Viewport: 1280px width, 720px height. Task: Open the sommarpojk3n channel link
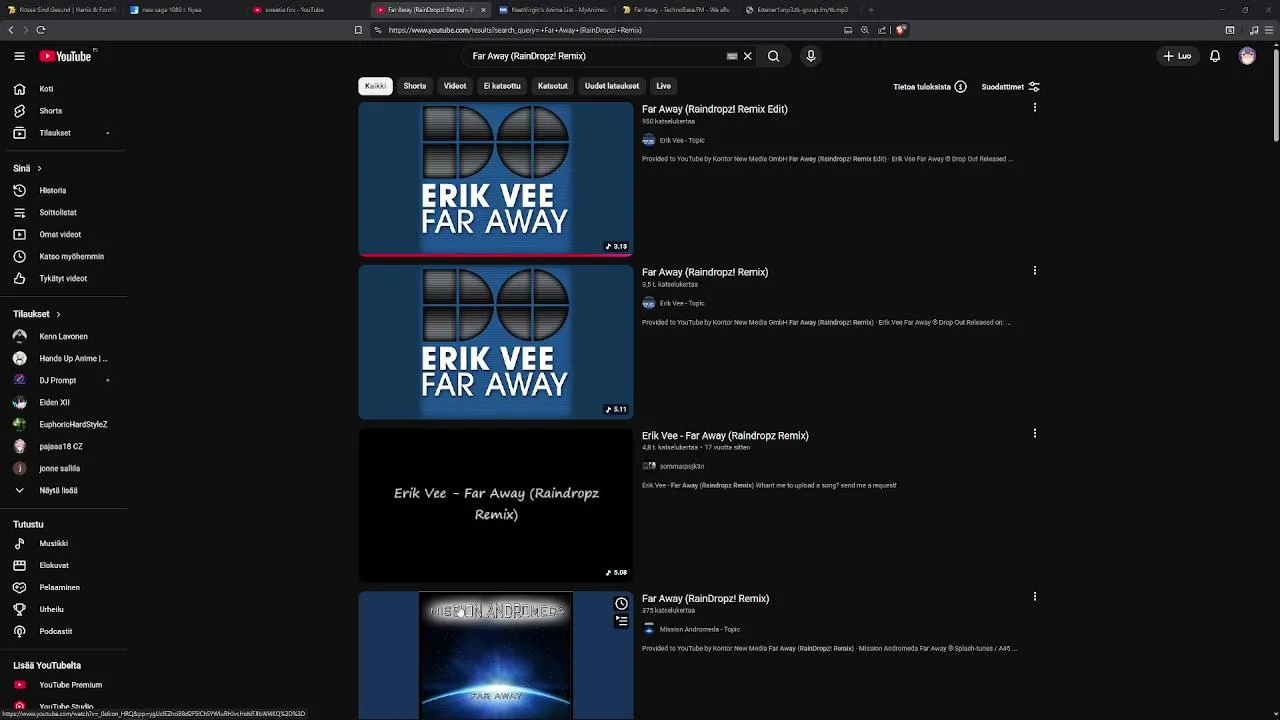[682, 466]
